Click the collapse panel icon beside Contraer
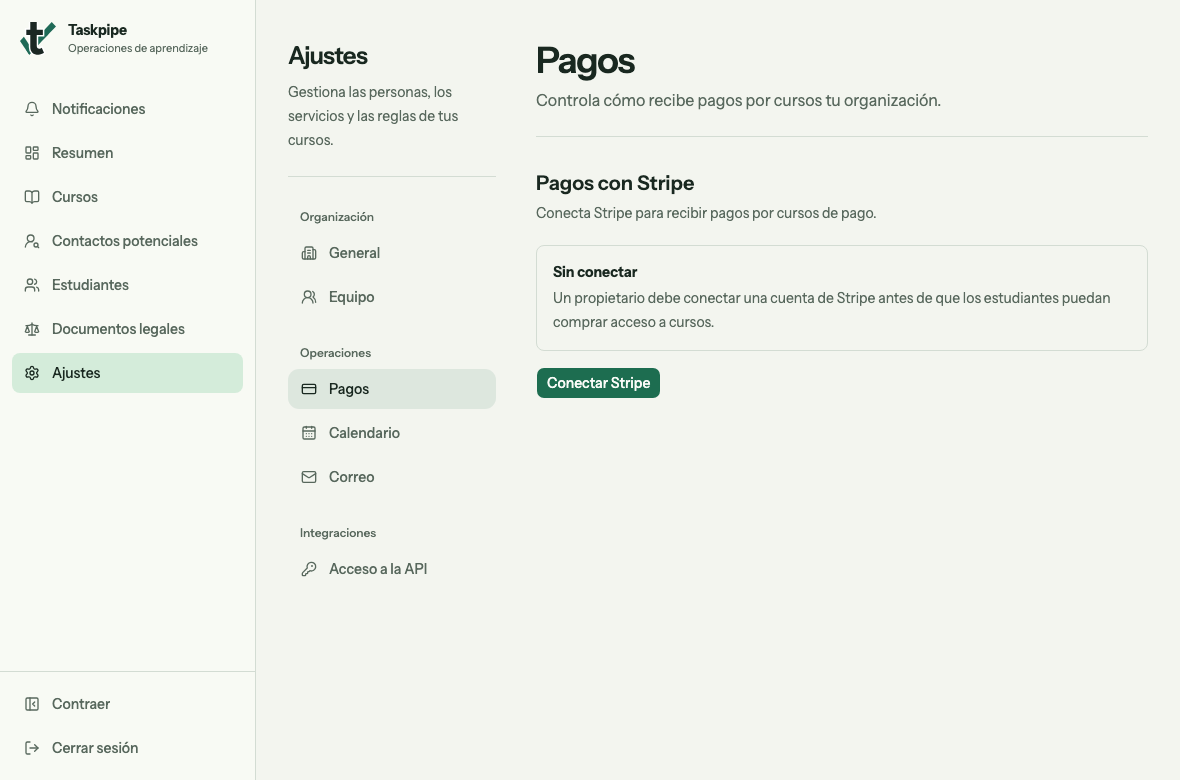This screenshot has height=780, width=1180. (x=32, y=704)
